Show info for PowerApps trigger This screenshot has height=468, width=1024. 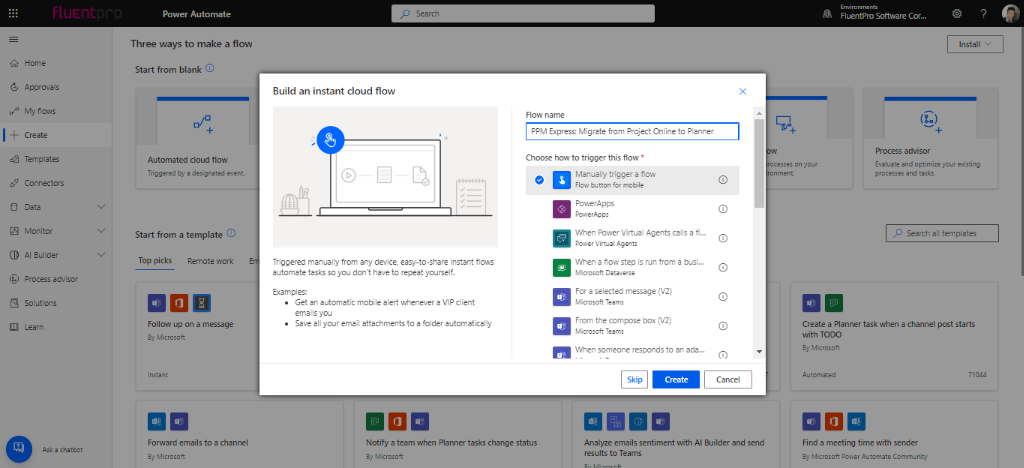point(723,209)
